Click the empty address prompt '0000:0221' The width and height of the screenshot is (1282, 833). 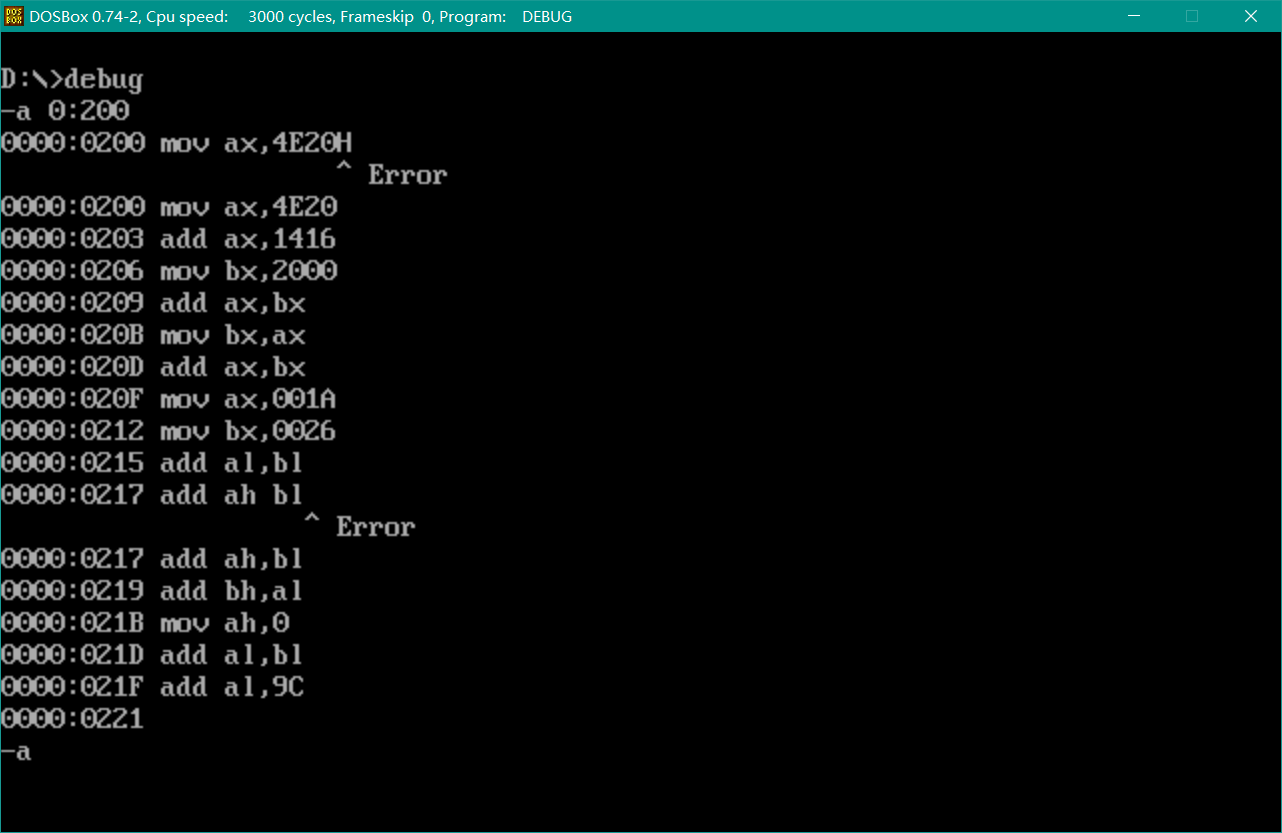(x=72, y=719)
